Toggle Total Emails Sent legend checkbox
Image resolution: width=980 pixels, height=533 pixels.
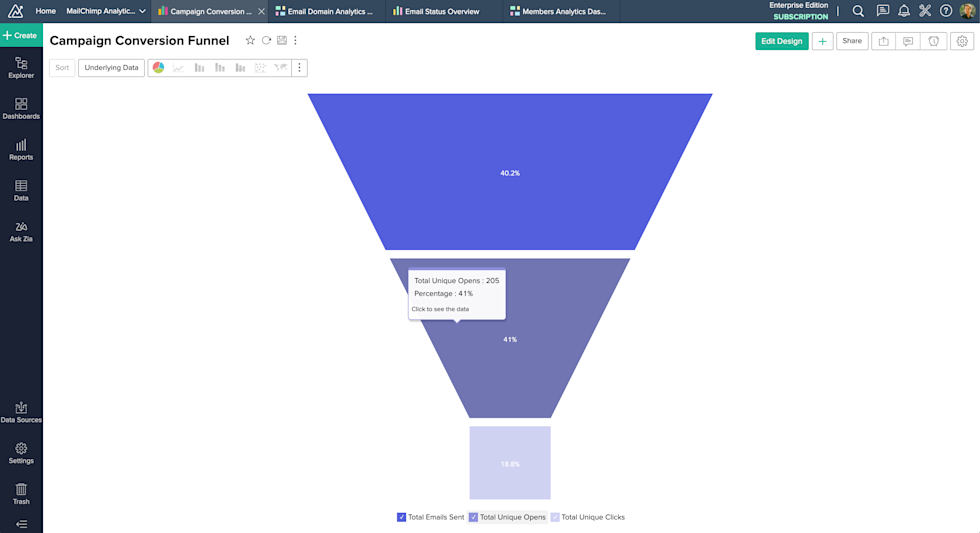[x=401, y=517]
